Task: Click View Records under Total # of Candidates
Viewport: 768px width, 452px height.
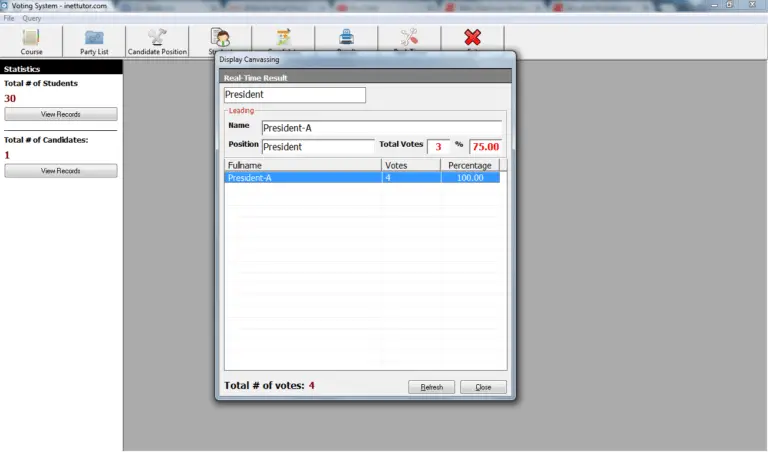Action: [x=61, y=171]
